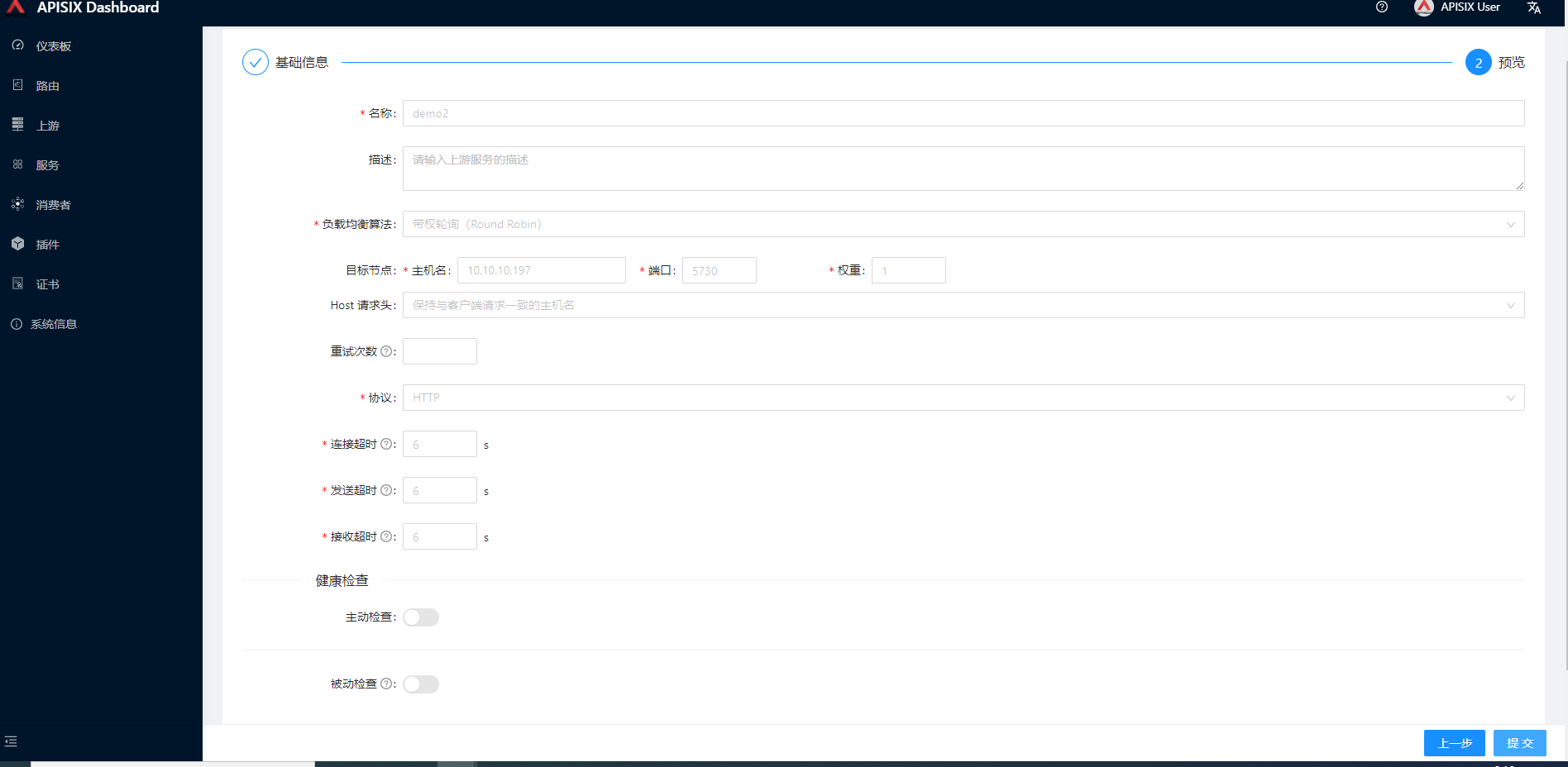Click the APISIX User avatar icon
The image size is (1568, 767).
[1423, 7]
